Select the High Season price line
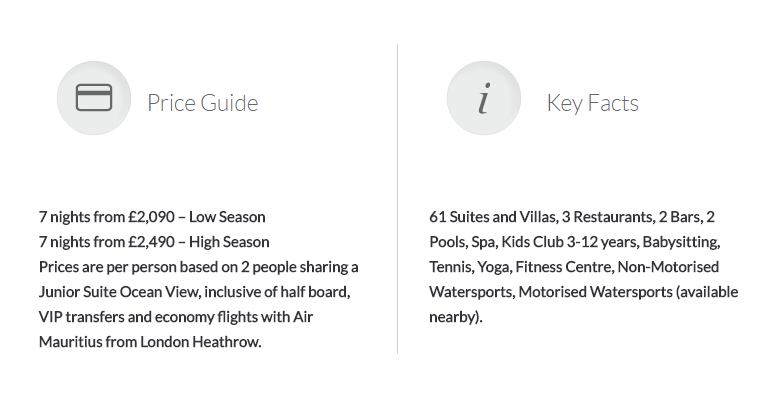This screenshot has width=773, height=406. 154,242
